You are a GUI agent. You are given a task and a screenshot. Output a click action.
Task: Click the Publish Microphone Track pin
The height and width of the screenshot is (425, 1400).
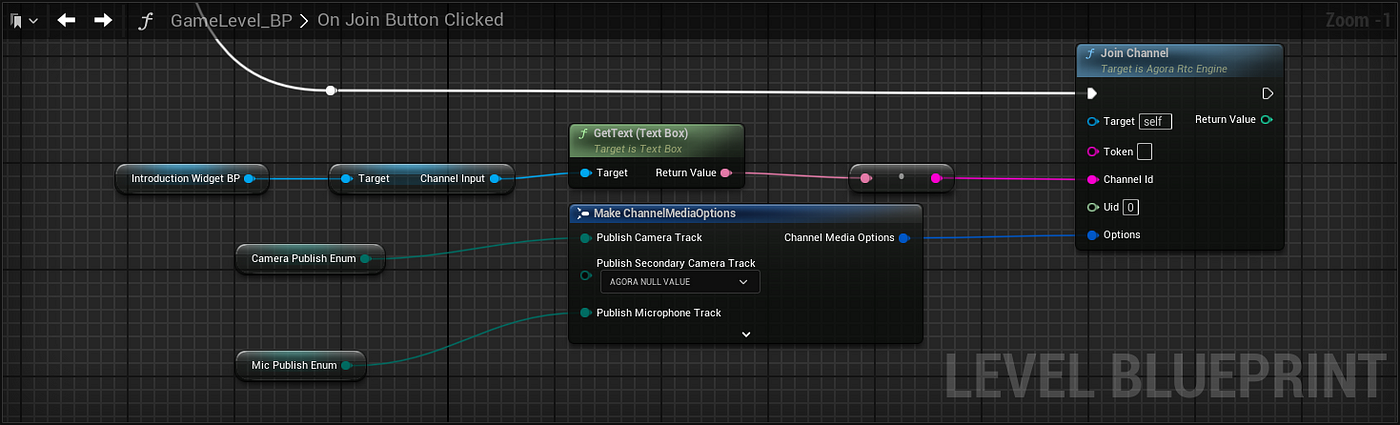pyautogui.click(x=585, y=313)
